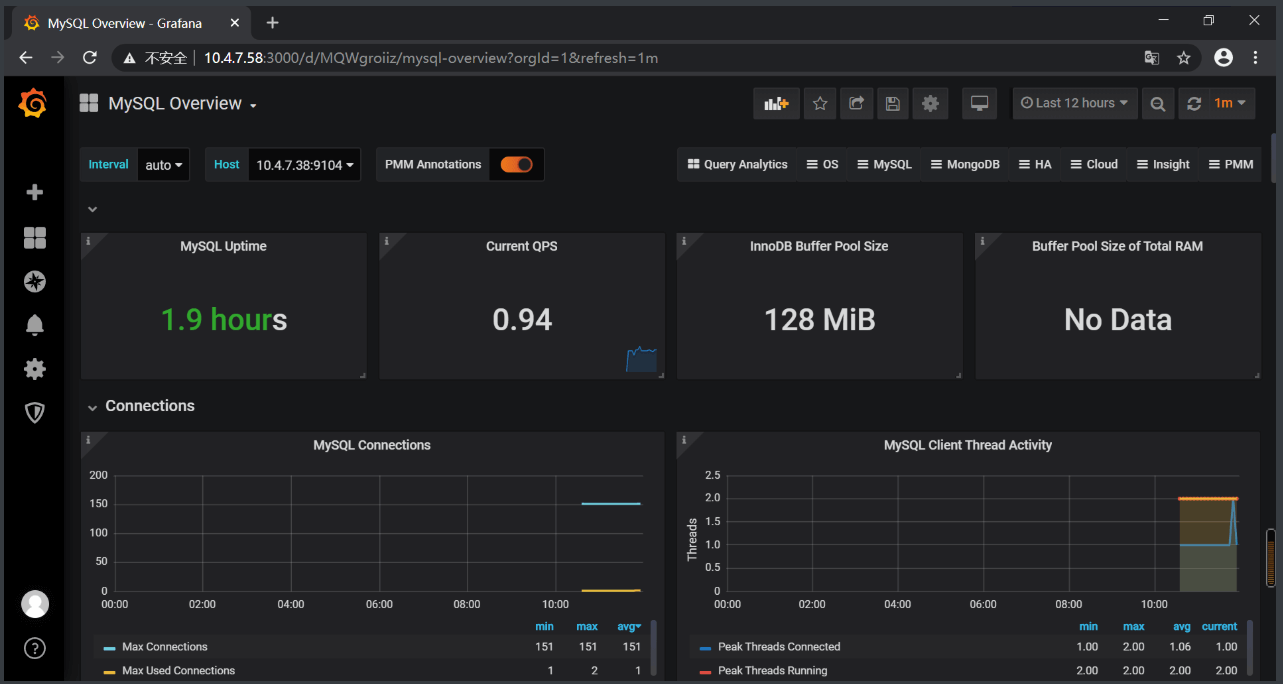Sort Thread Activity legend by current column
The height and width of the screenshot is (684, 1283).
[1219, 627]
